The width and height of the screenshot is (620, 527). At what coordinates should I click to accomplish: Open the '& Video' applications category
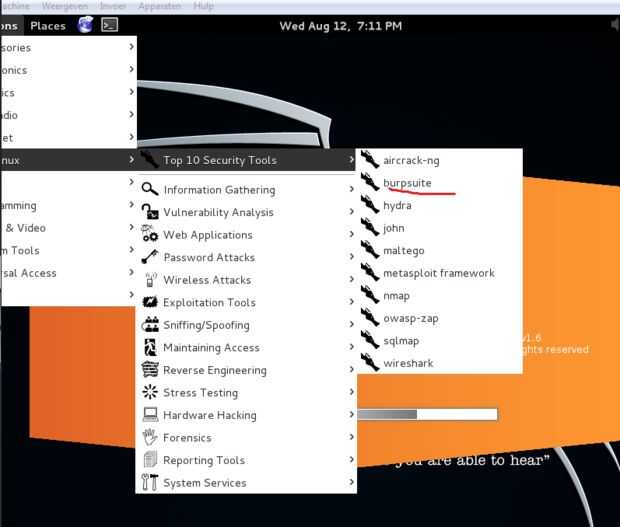click(68, 227)
